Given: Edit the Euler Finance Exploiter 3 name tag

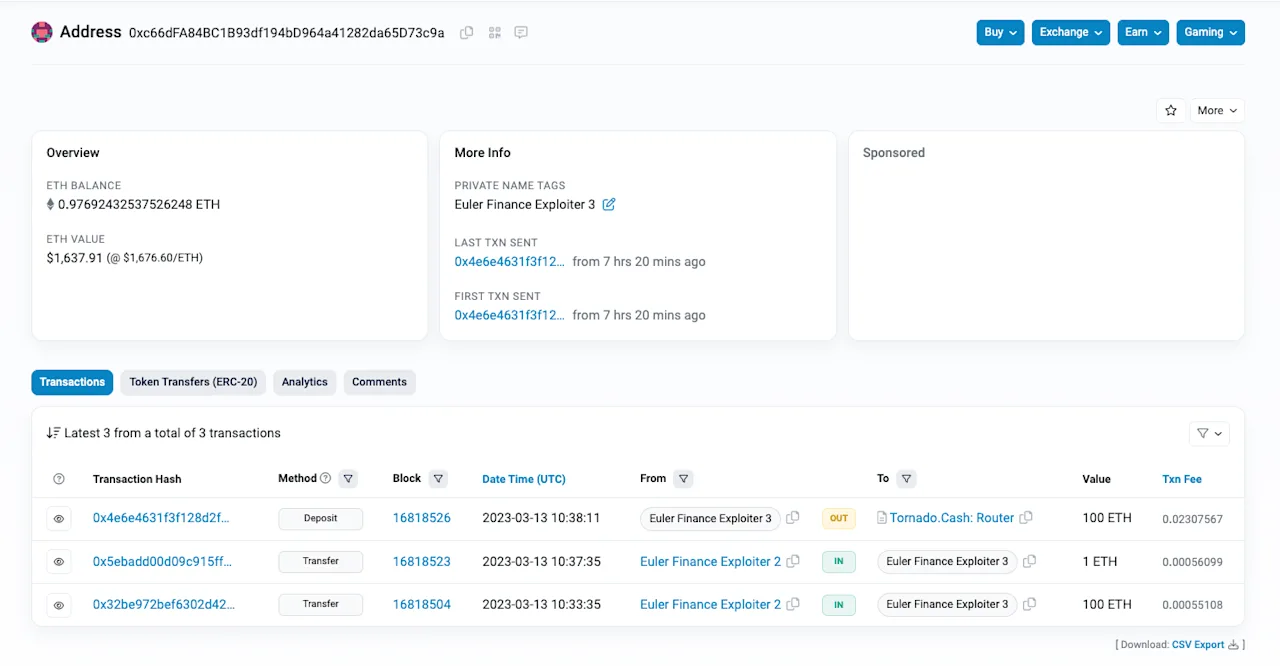Looking at the screenshot, I should 609,204.
